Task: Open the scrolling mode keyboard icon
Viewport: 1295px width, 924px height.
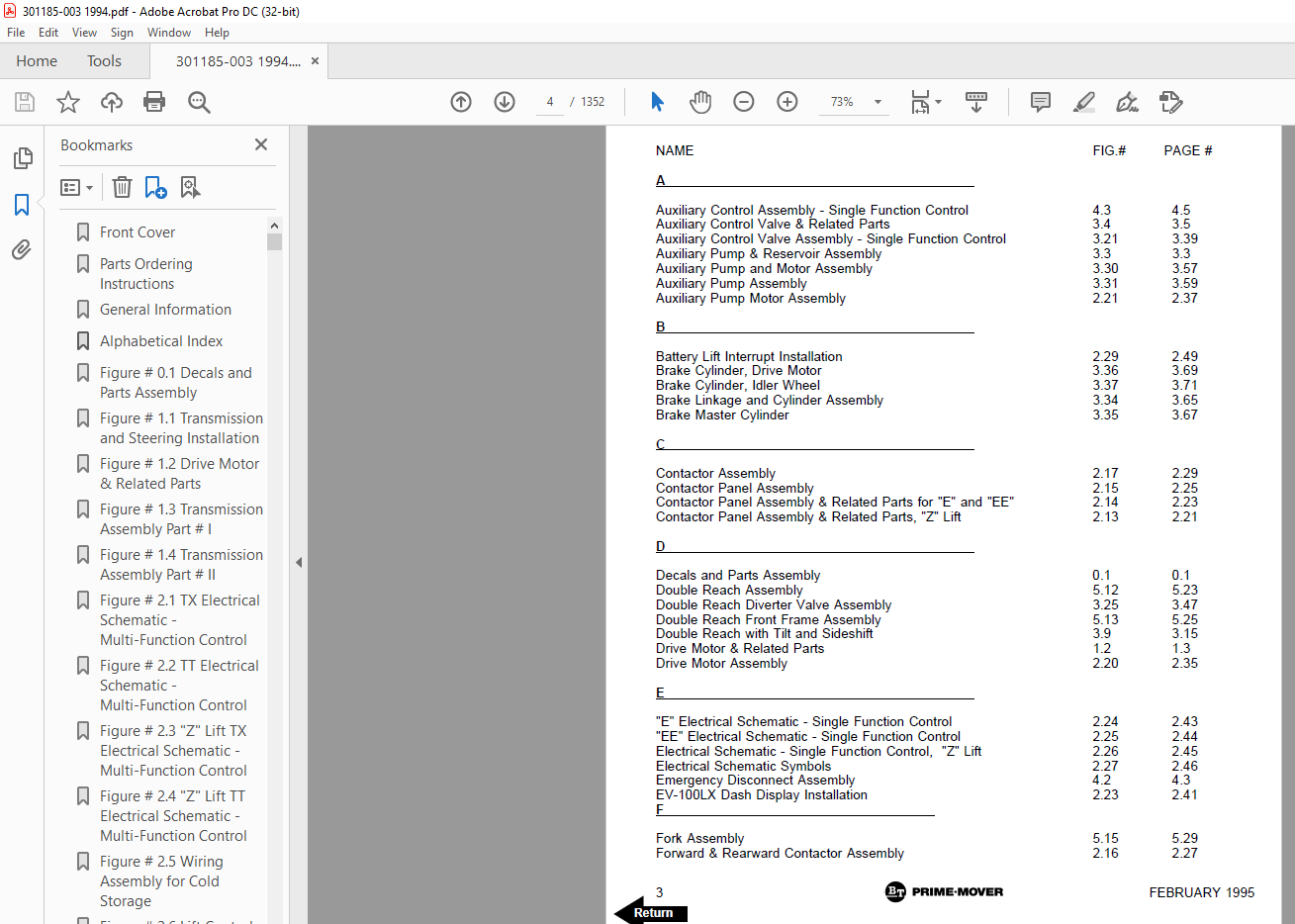Action: (976, 102)
